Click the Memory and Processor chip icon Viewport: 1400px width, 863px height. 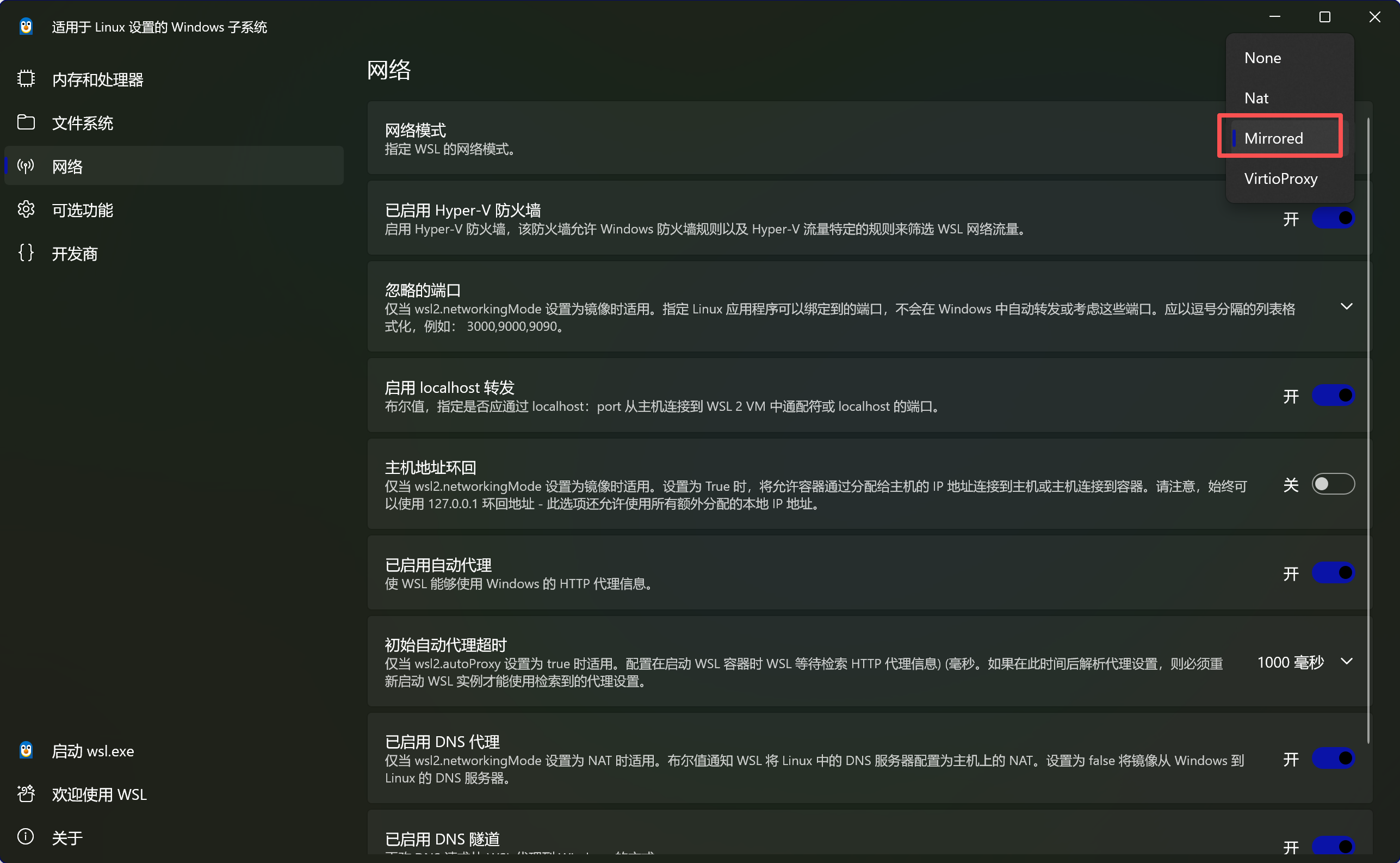[26, 79]
